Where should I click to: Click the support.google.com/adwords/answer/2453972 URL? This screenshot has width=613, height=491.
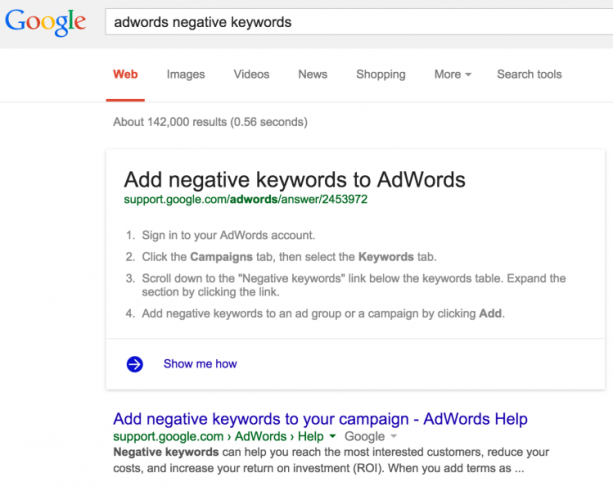246,199
